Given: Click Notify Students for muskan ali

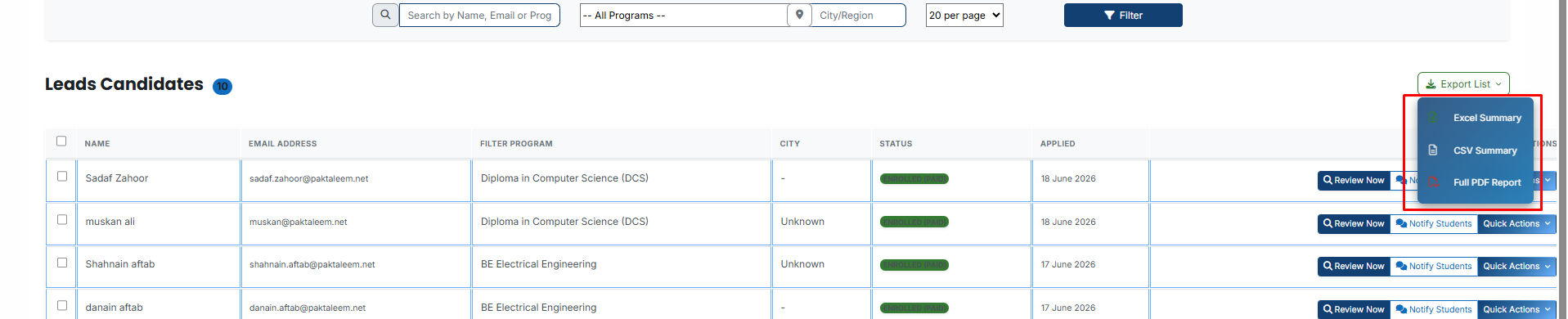Looking at the screenshot, I should point(1434,223).
